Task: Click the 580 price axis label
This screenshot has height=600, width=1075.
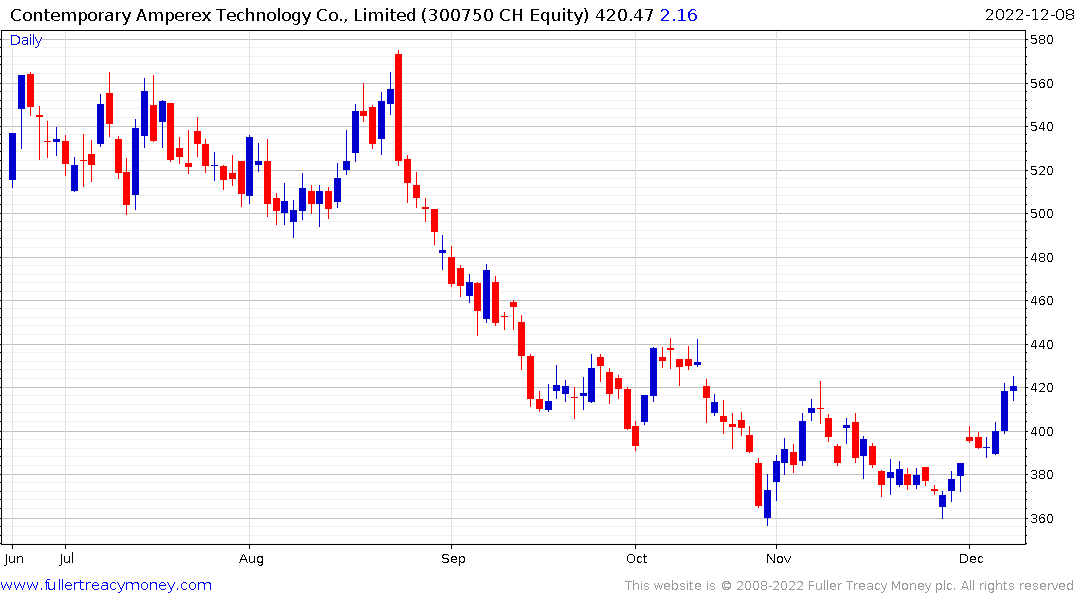Action: point(1042,40)
